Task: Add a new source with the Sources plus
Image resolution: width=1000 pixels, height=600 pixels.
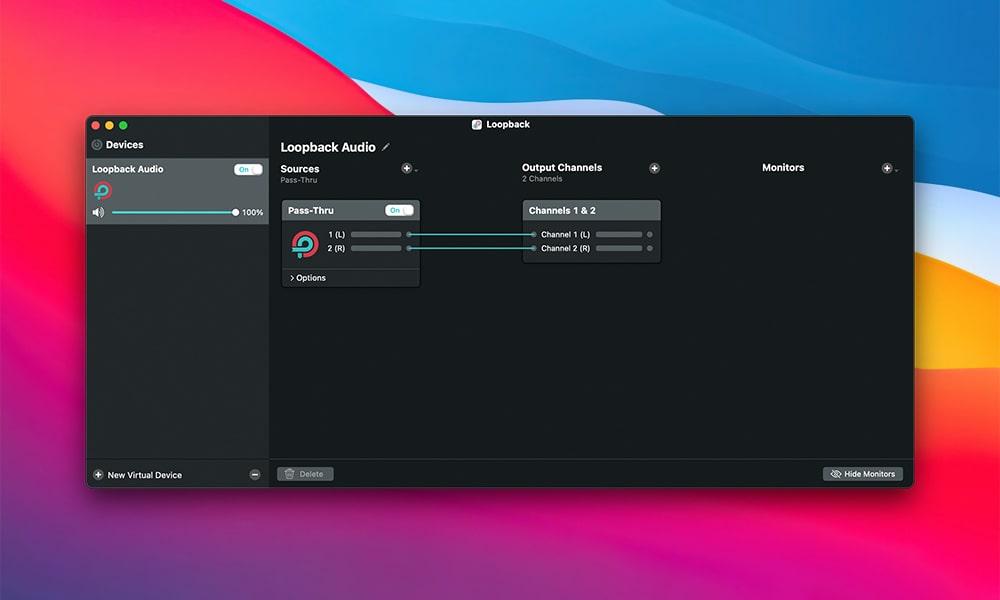Action: tap(407, 168)
